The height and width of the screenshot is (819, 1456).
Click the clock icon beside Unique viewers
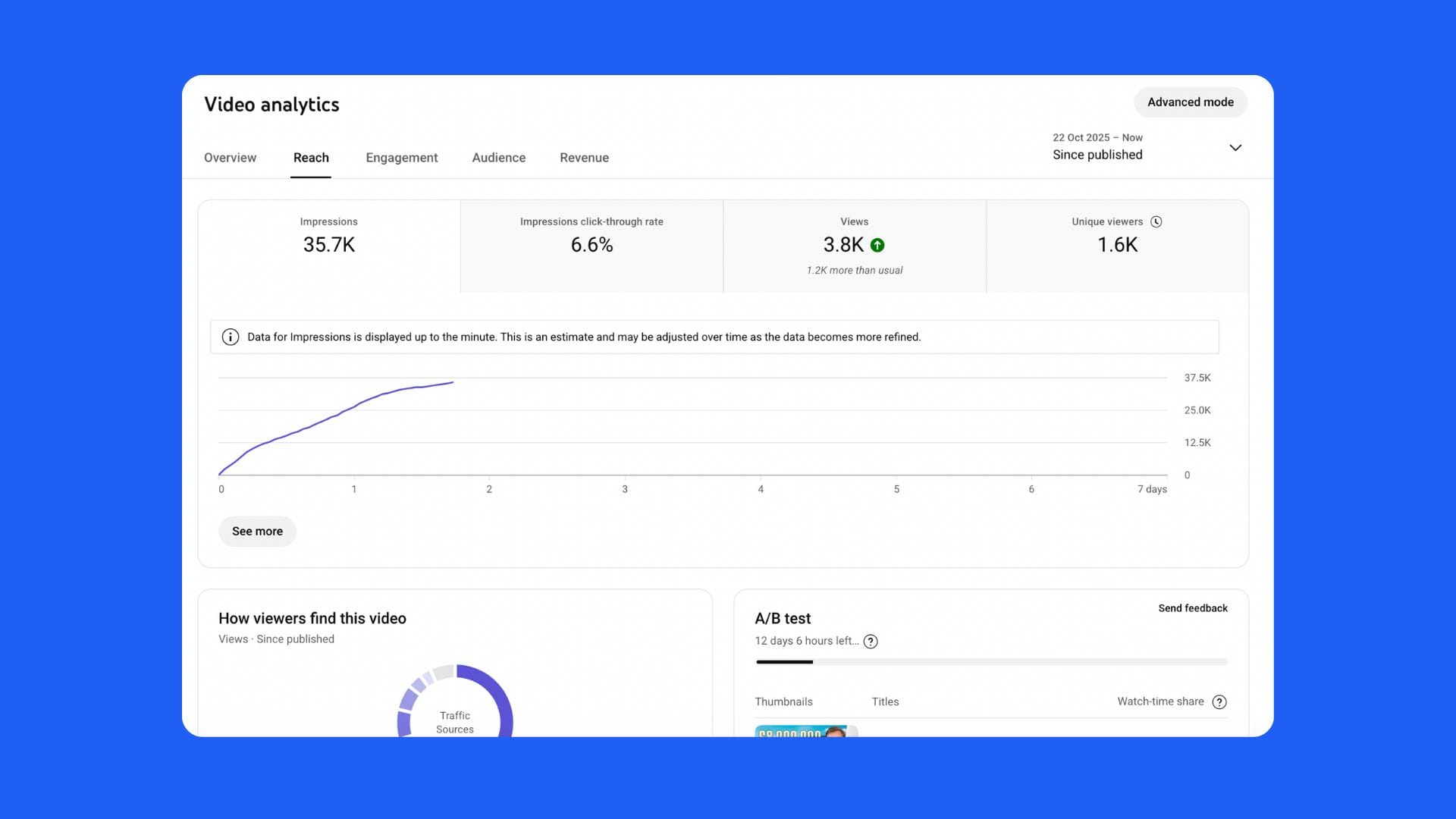(x=1156, y=221)
